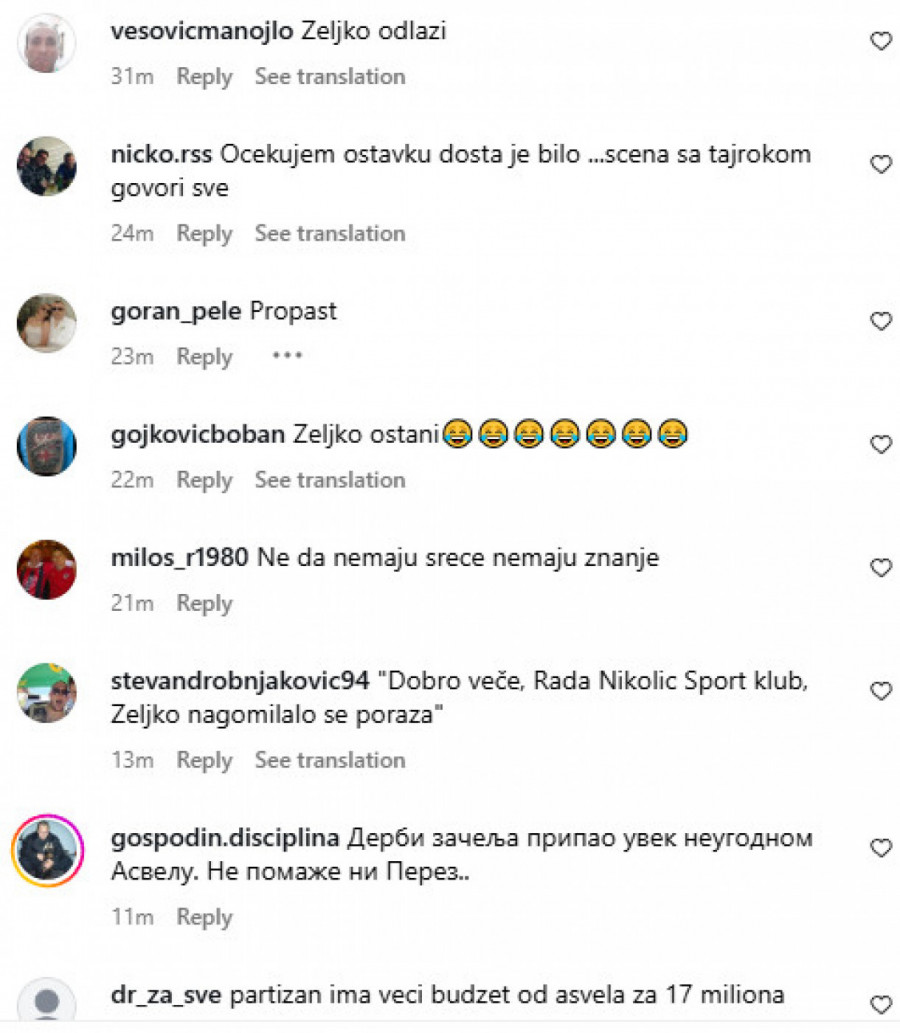This screenshot has width=900, height=1033.
Task: Open gospodin.disciplina's story avatar
Action: [x=47, y=850]
